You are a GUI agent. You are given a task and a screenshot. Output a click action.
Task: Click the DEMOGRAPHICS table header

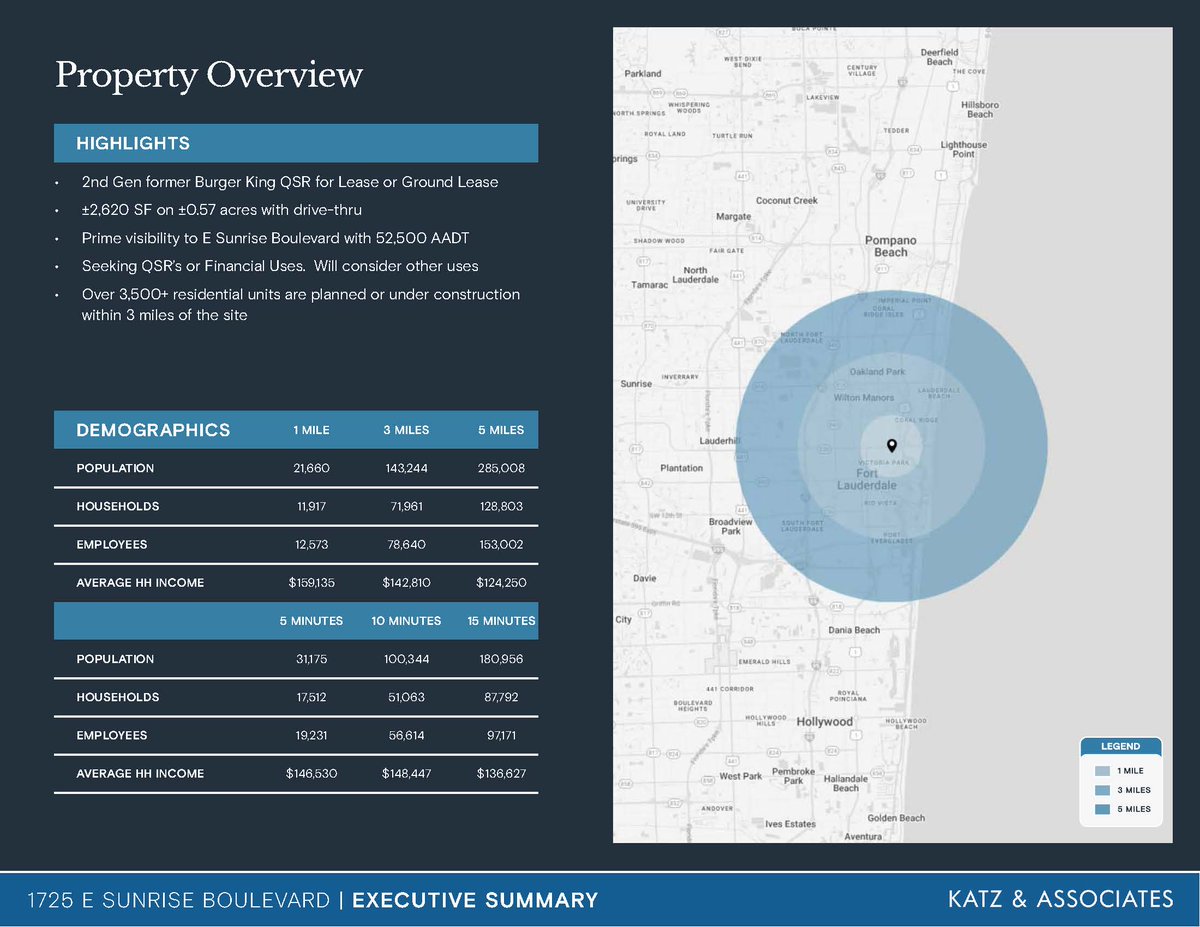153,430
